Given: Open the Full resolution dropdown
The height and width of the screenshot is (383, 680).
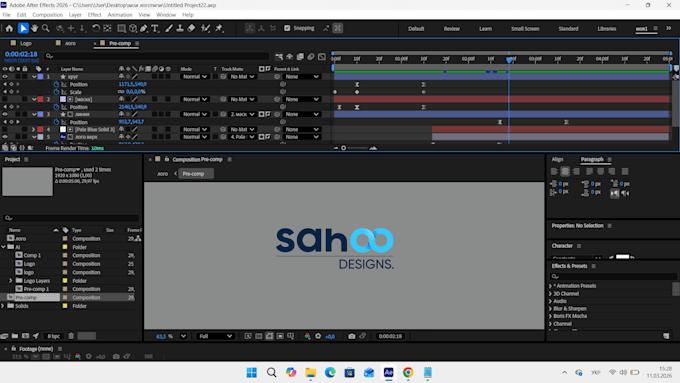Looking at the screenshot, I should tap(216, 336).
